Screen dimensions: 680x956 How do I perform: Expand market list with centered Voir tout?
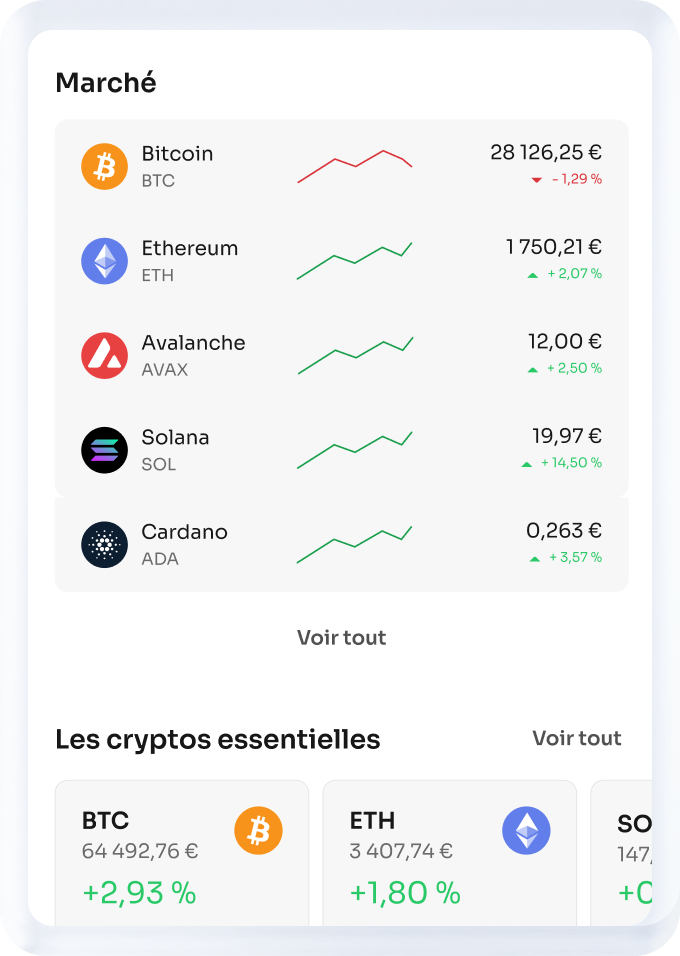tap(341, 638)
